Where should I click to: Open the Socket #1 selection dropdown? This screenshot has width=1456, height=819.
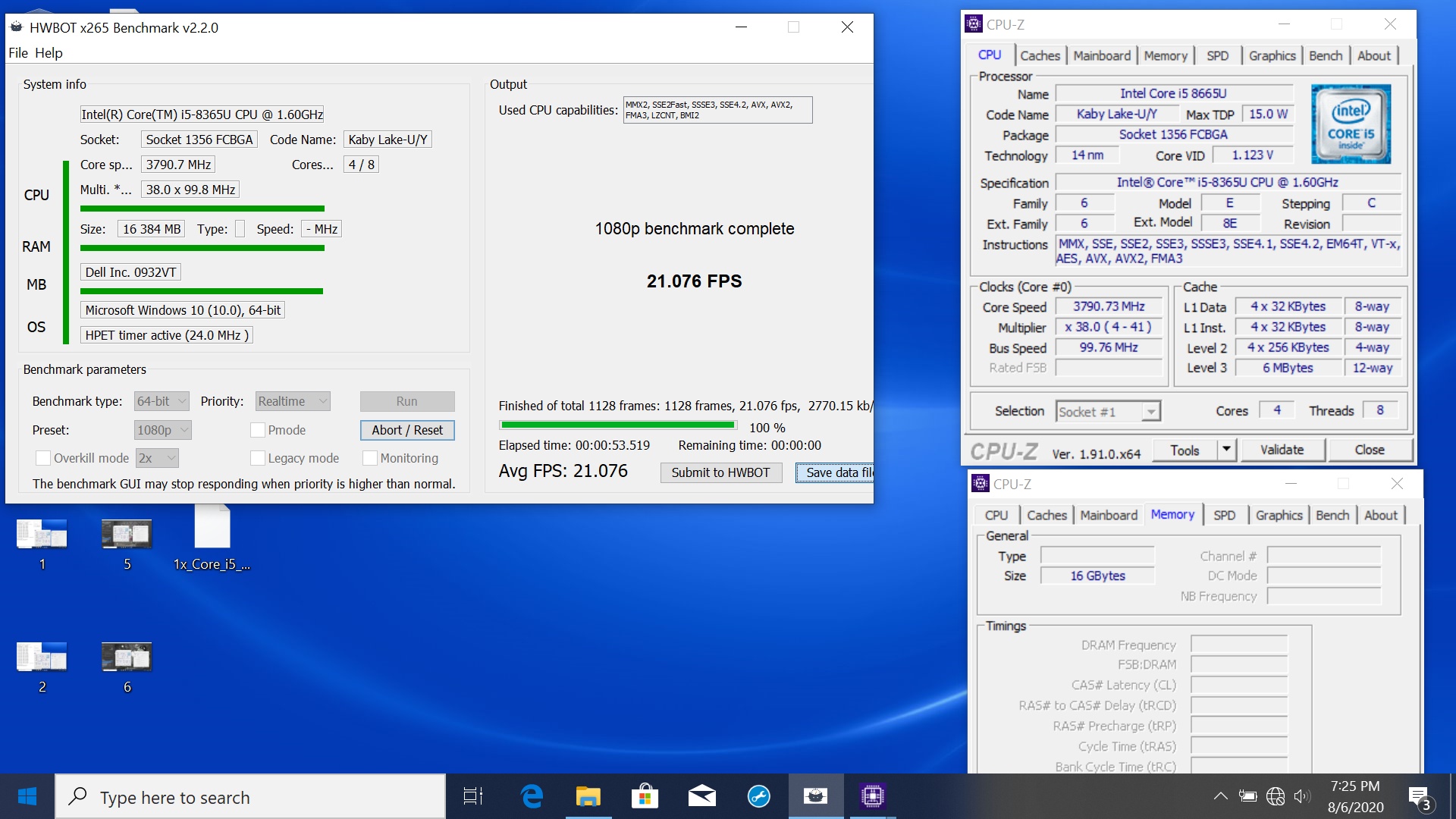click(1108, 411)
